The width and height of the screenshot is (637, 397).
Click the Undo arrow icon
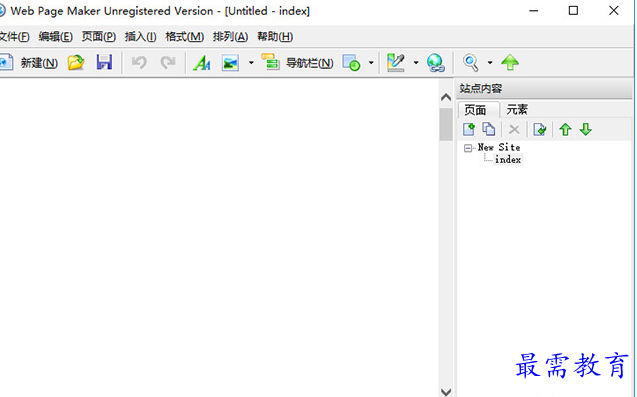point(139,63)
